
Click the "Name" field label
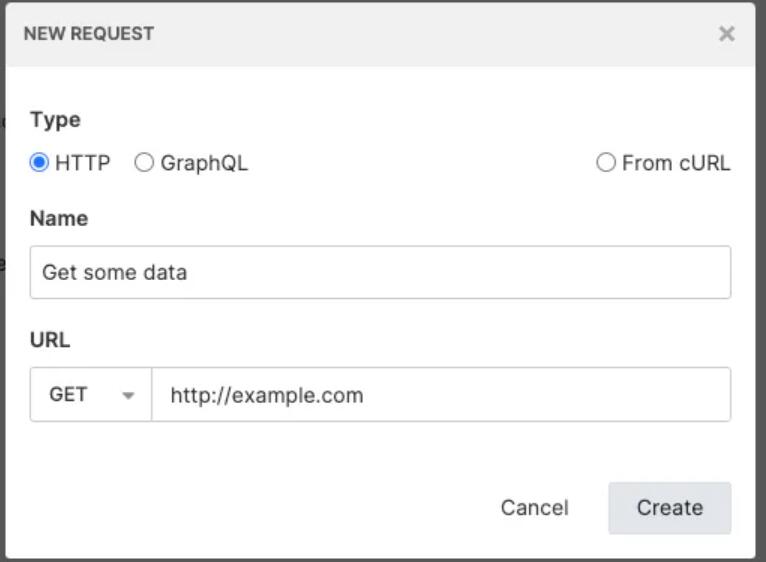tap(59, 219)
